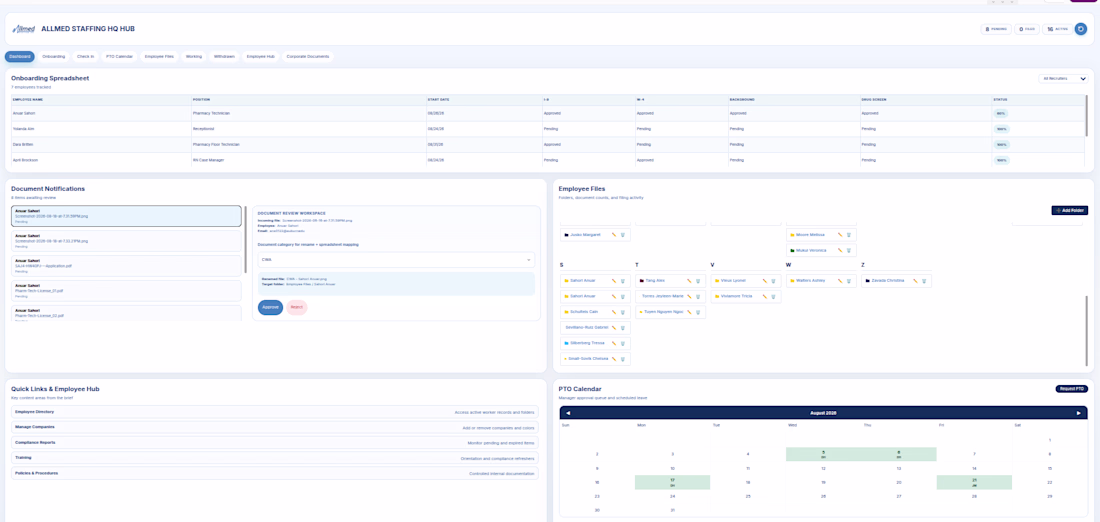Edit the Mukul Veronica folder
Image resolution: width=1100 pixels, height=522 pixels.
point(840,250)
